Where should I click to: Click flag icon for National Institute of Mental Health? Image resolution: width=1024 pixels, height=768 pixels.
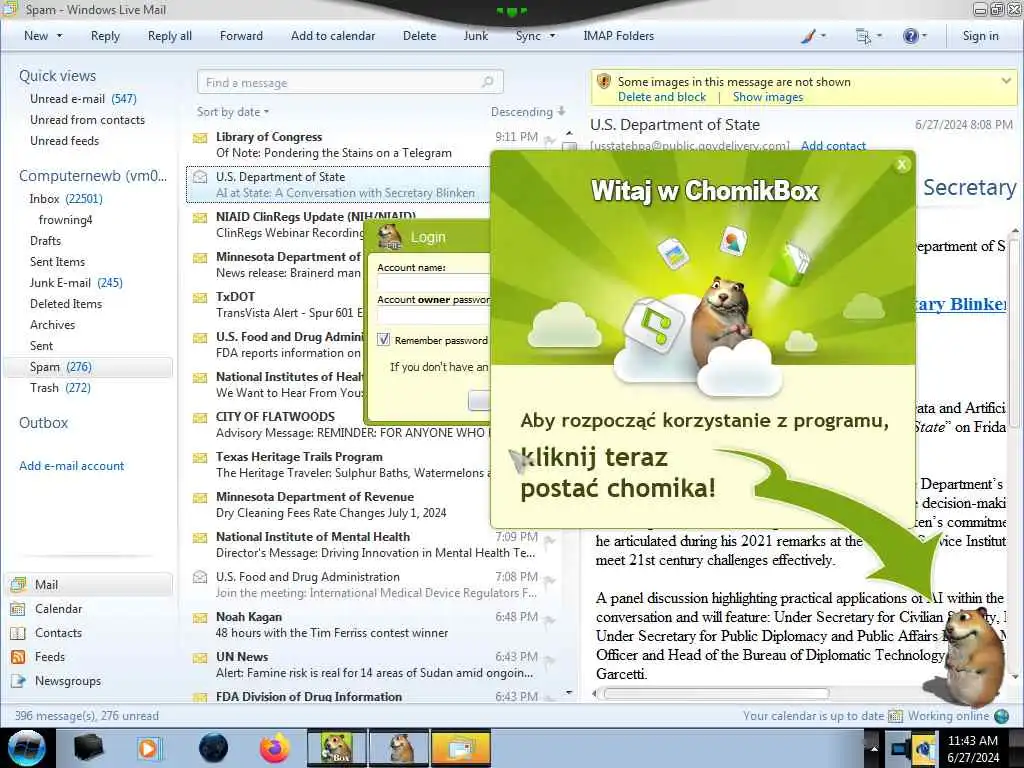coord(550,540)
